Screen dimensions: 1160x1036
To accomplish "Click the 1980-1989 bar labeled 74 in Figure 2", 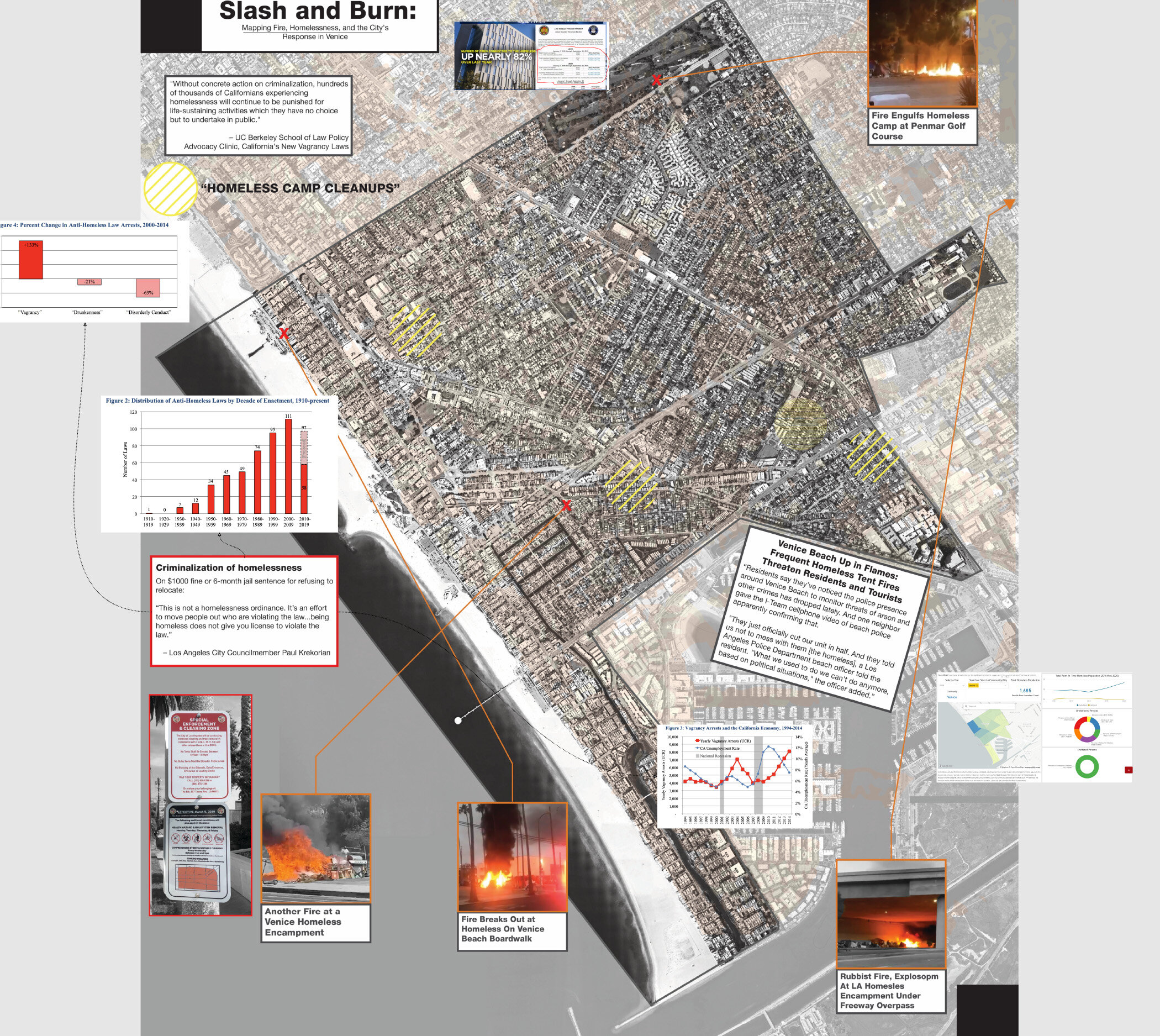I will coord(257,482).
